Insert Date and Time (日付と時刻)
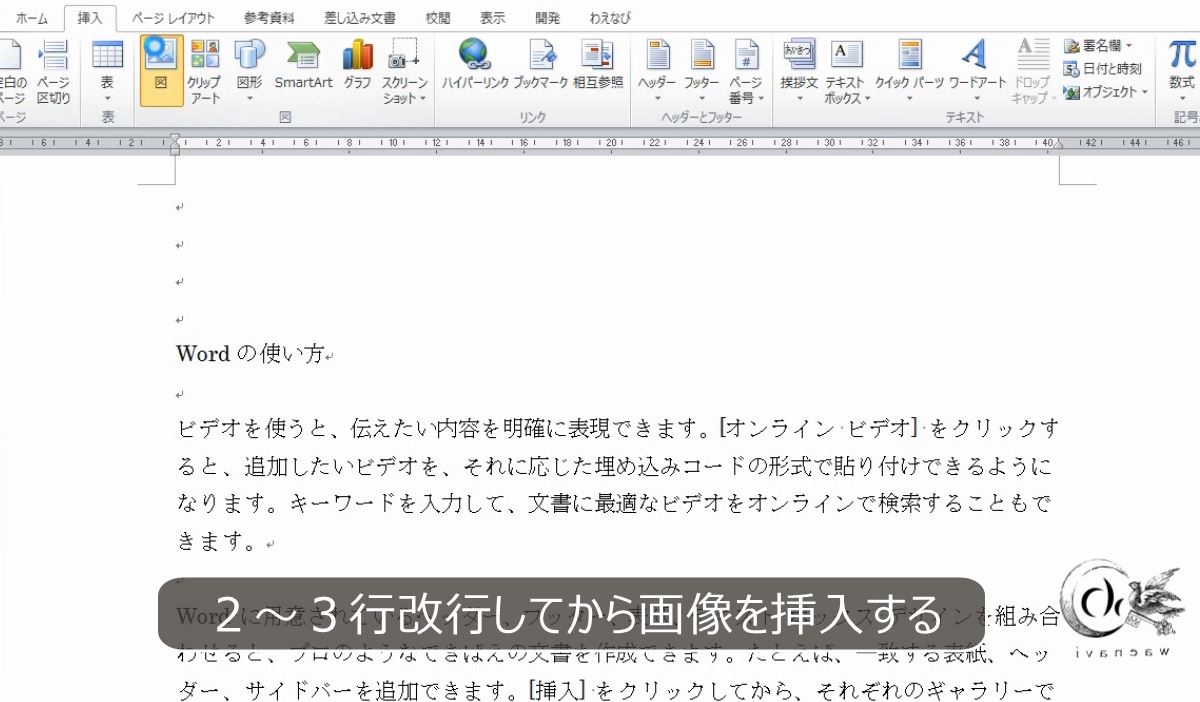Screen dimensions: 1200x702 tap(1102, 69)
